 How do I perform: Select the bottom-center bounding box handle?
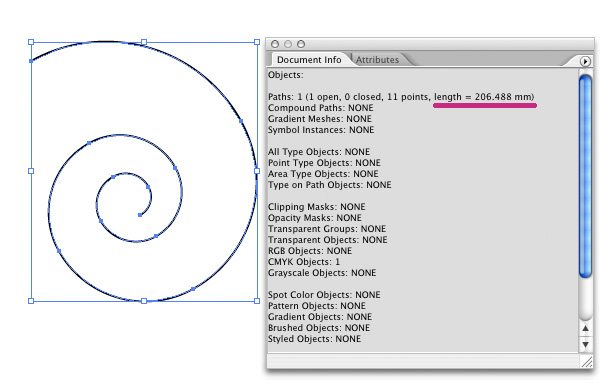point(144,301)
